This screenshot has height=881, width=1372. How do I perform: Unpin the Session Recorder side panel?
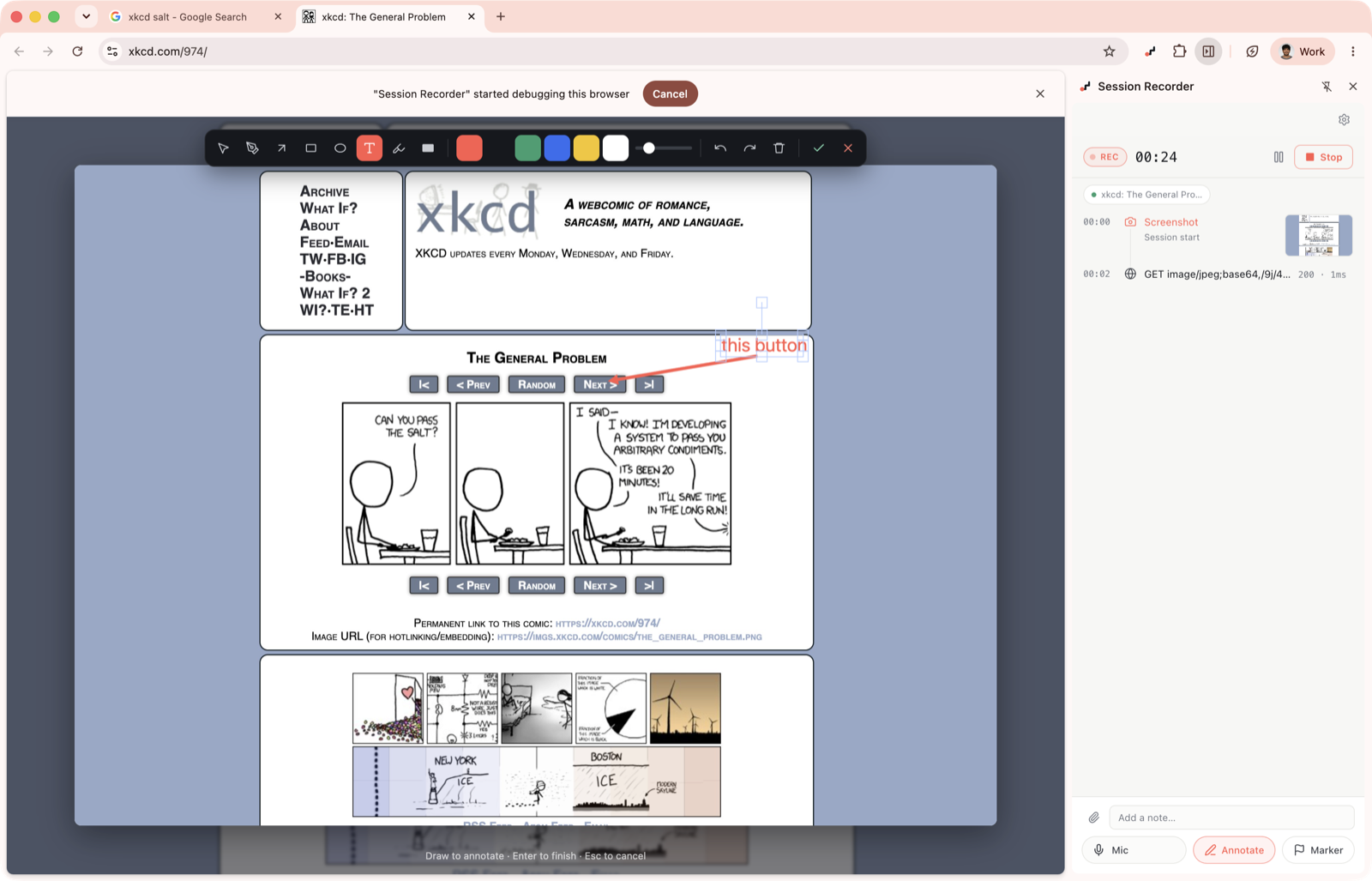click(x=1327, y=87)
